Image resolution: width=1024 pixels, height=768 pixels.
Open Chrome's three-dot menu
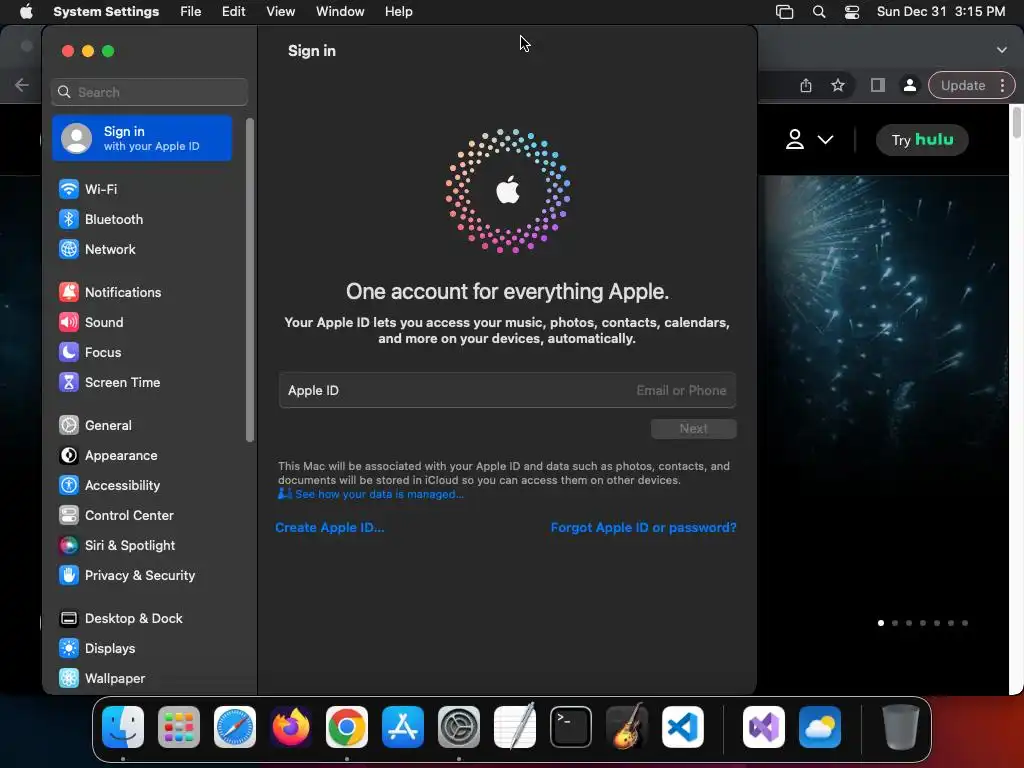[x=1002, y=86]
